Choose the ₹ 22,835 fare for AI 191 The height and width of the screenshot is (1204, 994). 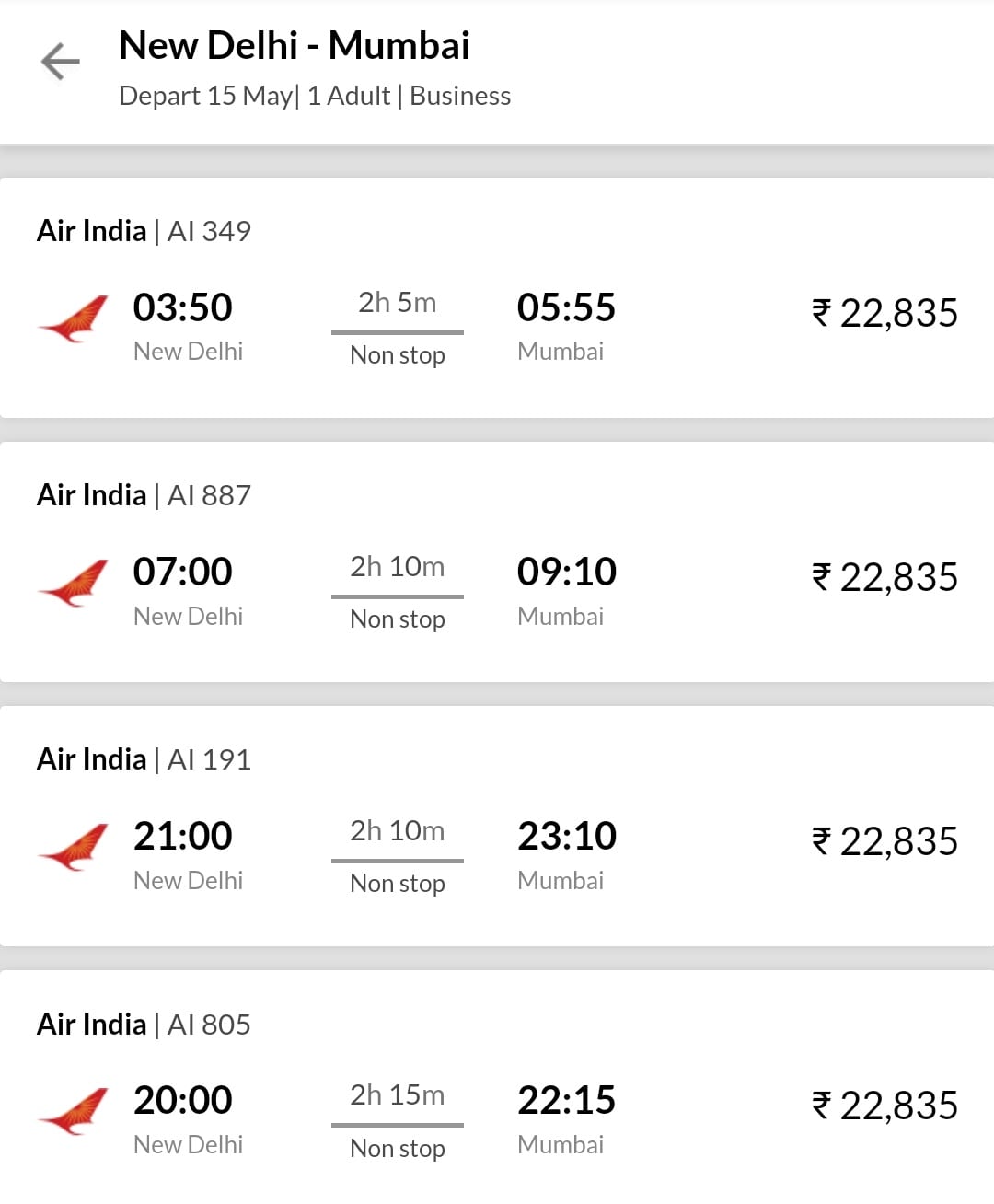pos(884,841)
